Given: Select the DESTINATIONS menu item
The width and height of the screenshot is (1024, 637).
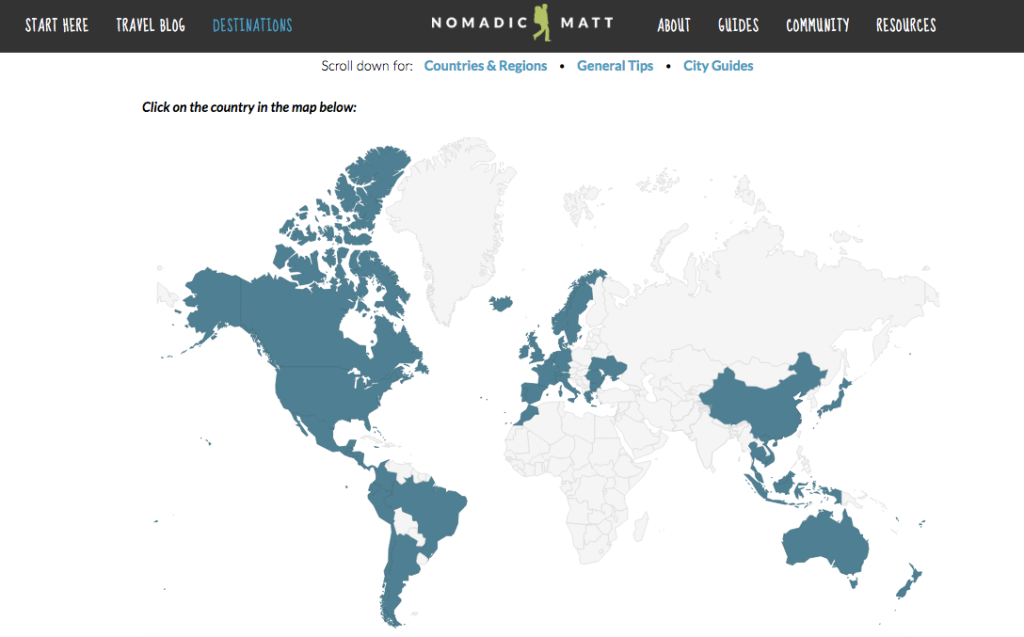Looking at the screenshot, I should pos(252,25).
